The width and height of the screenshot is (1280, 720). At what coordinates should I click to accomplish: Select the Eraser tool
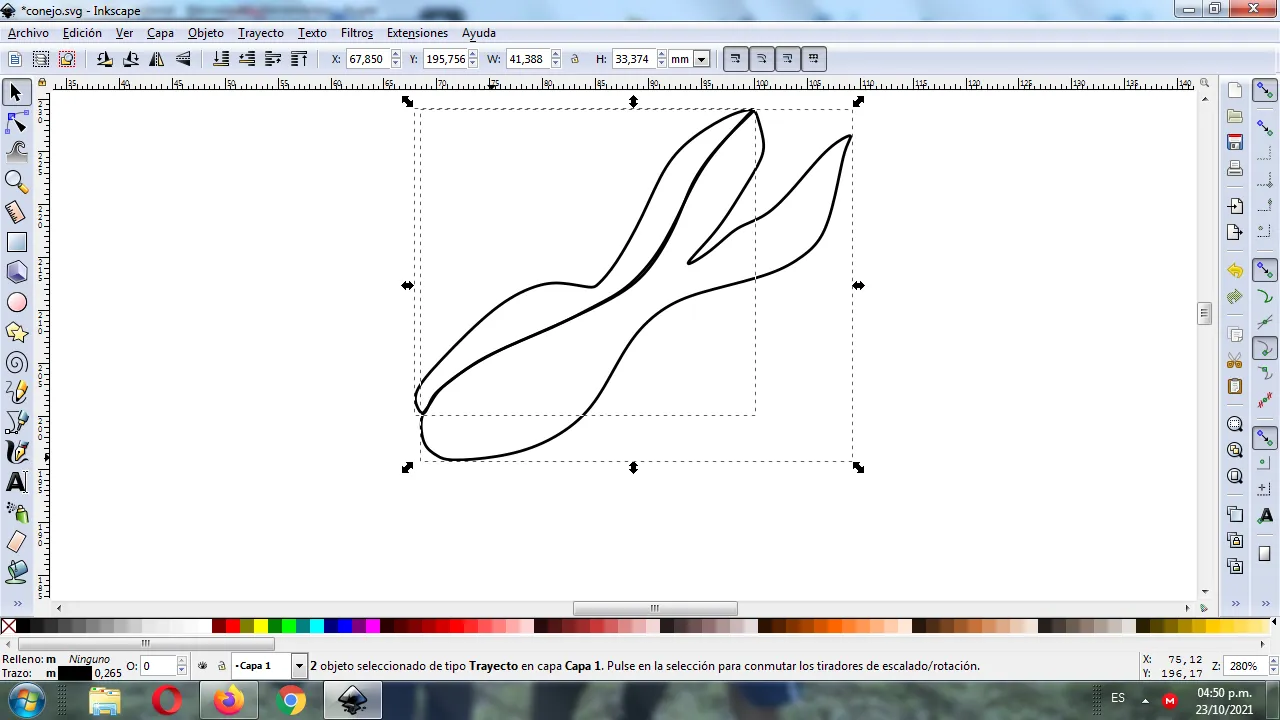click(x=16, y=542)
